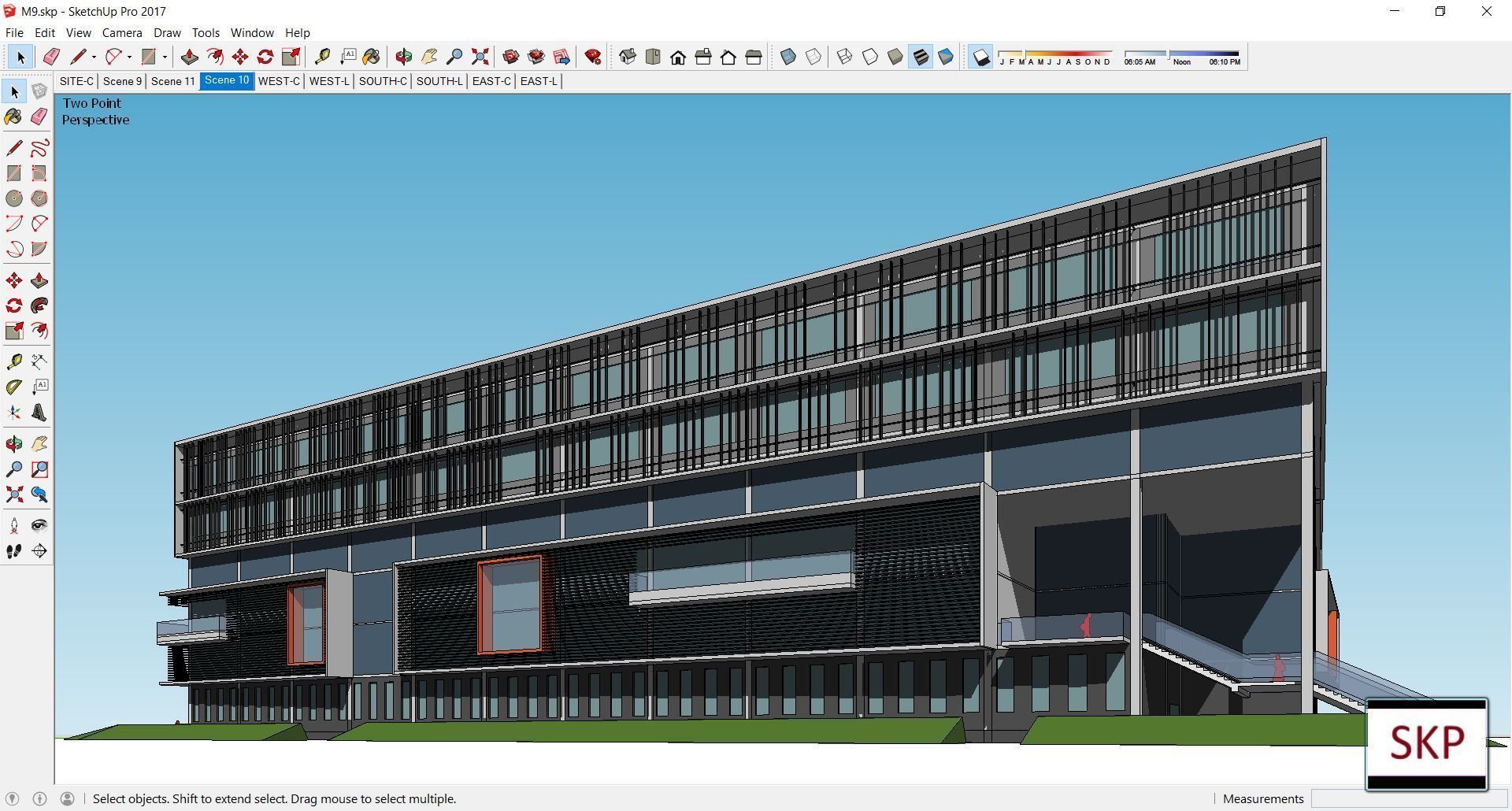This screenshot has height=811, width=1512.
Task: Expand the Line tool dropdown arrow
Action: (x=94, y=57)
